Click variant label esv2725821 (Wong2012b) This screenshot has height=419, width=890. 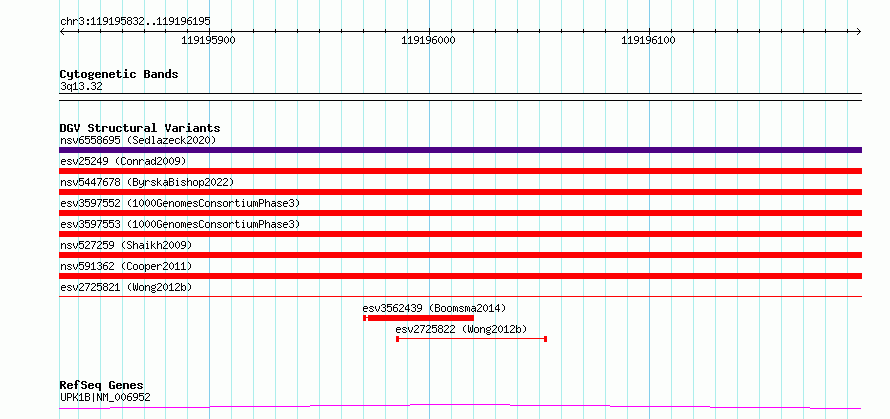tap(126, 287)
